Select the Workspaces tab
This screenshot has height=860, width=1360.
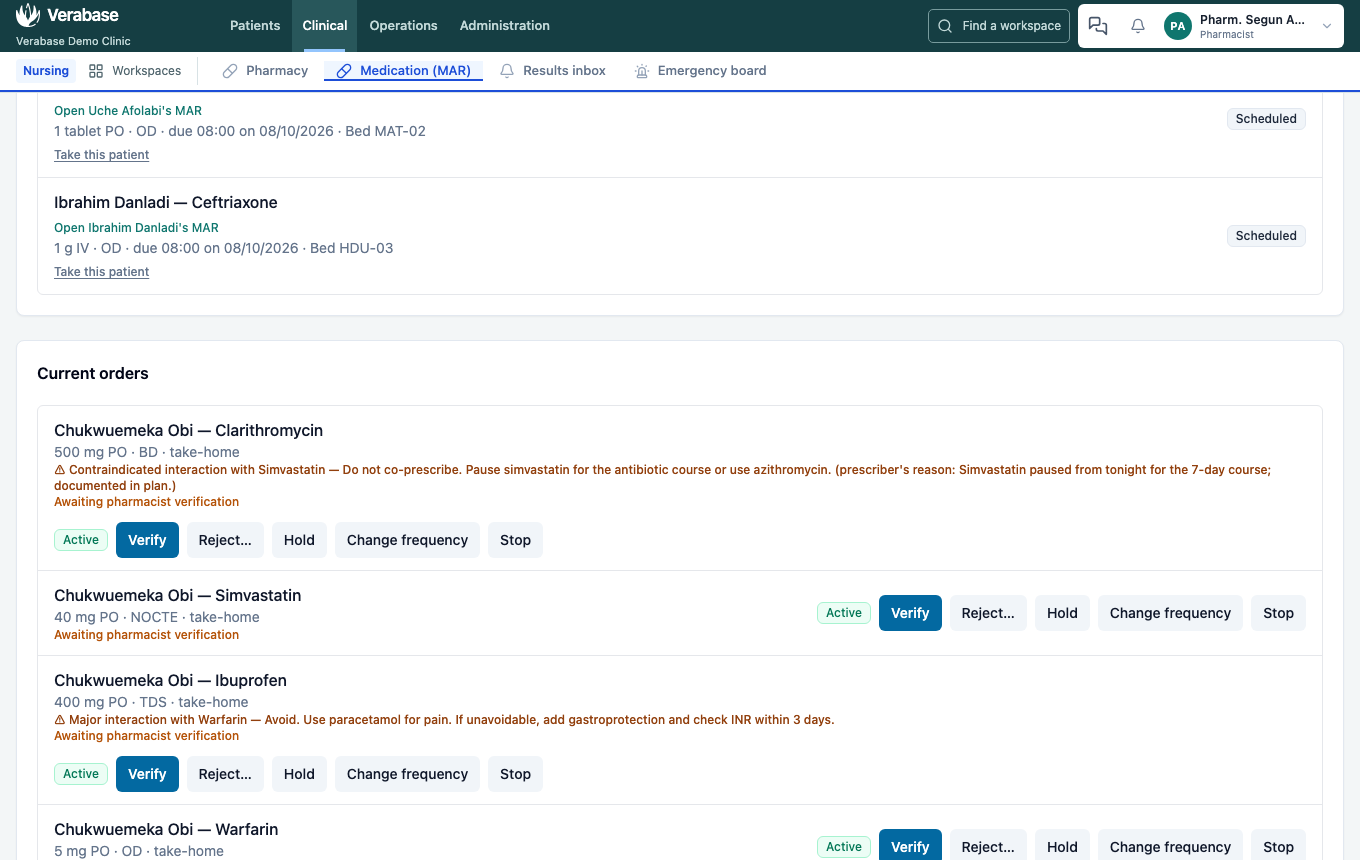tap(135, 71)
